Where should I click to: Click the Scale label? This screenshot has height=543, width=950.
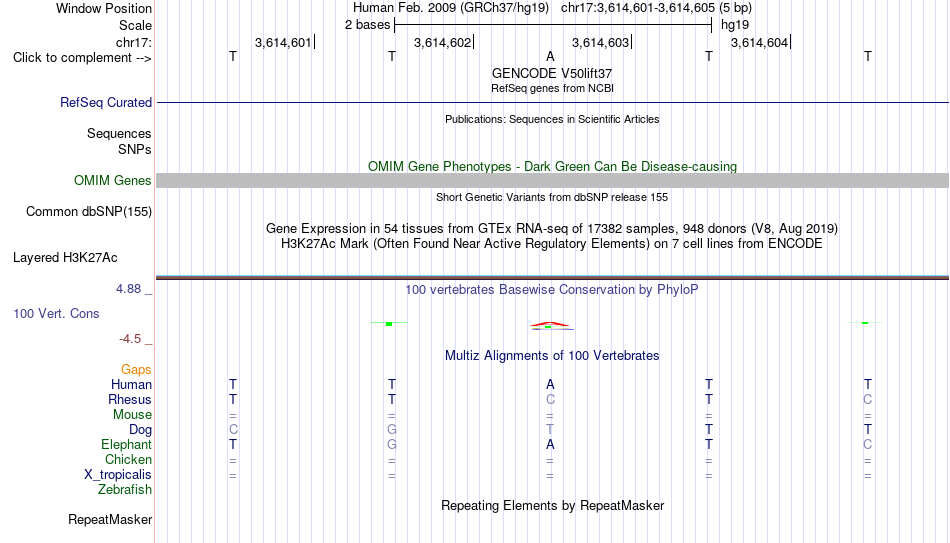(135, 25)
